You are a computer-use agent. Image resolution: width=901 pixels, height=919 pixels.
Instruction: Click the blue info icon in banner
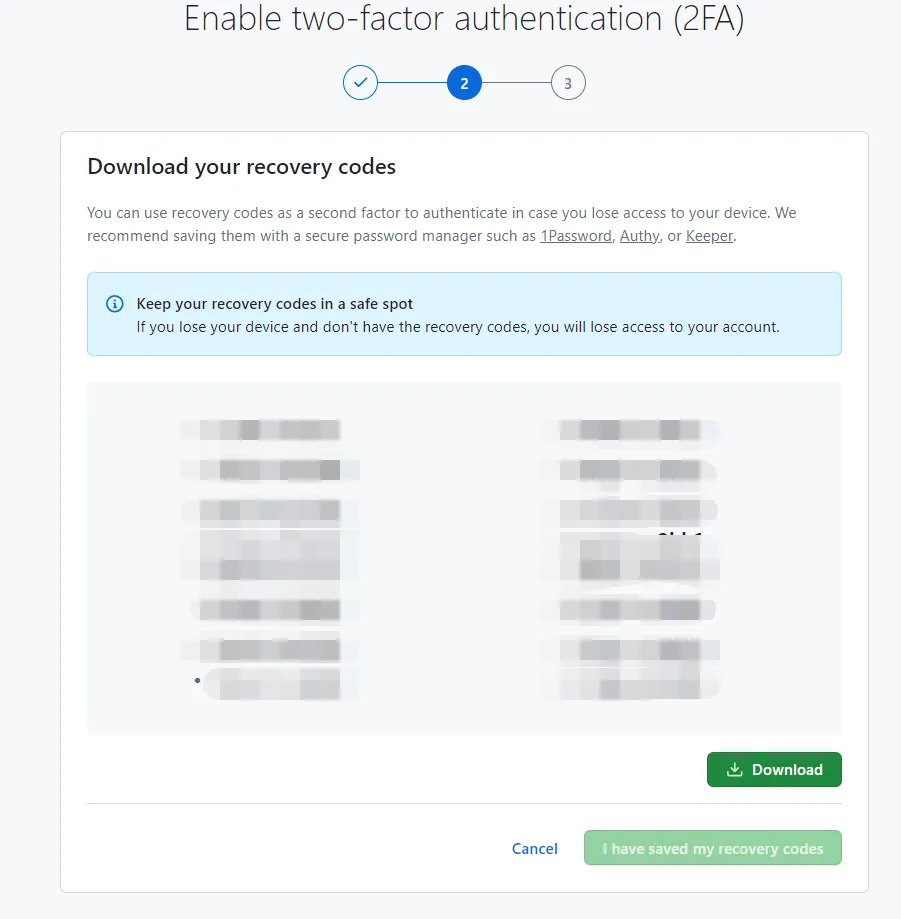[115, 304]
